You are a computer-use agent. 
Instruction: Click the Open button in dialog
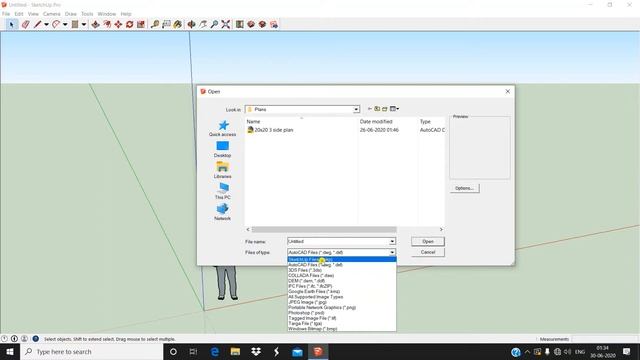(x=428, y=242)
